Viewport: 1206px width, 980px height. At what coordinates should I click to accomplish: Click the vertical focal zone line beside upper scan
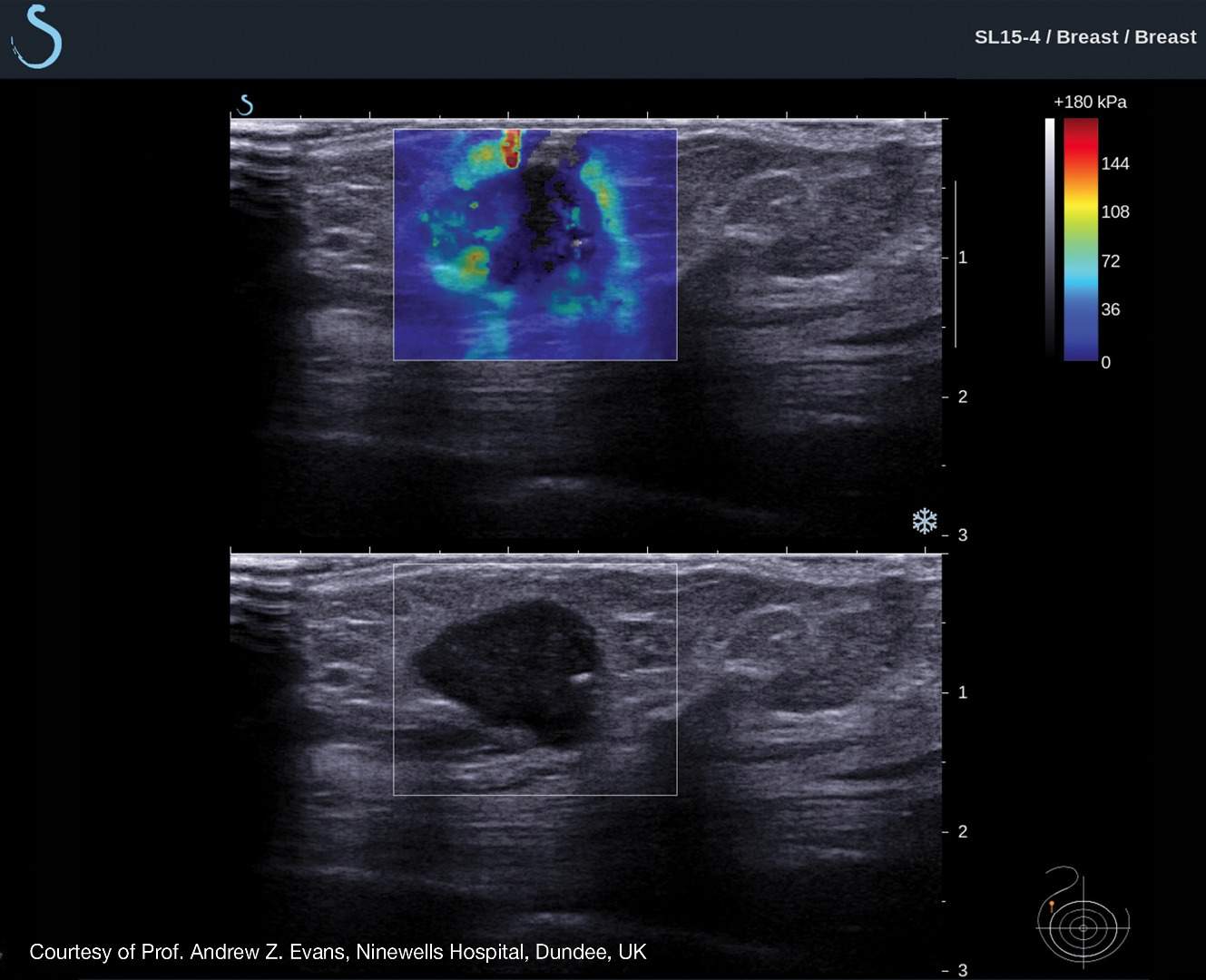956,263
